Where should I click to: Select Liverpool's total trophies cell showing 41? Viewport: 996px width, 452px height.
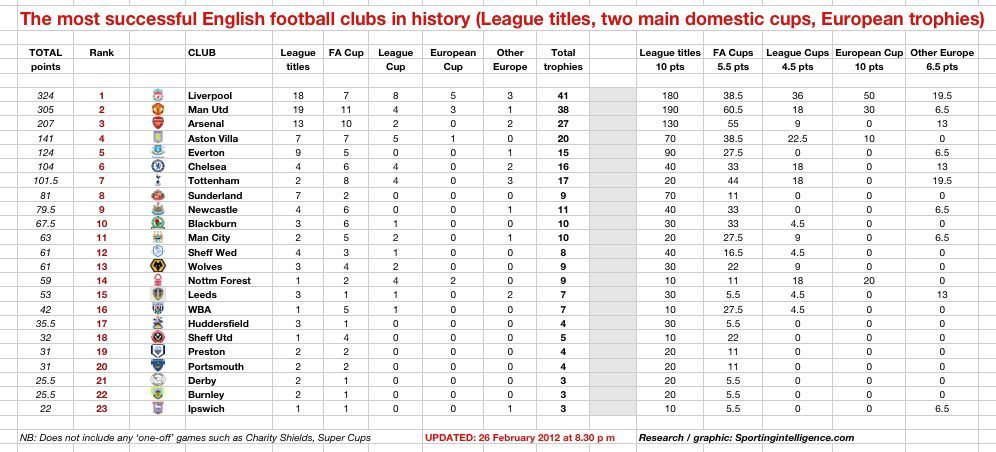(563, 96)
